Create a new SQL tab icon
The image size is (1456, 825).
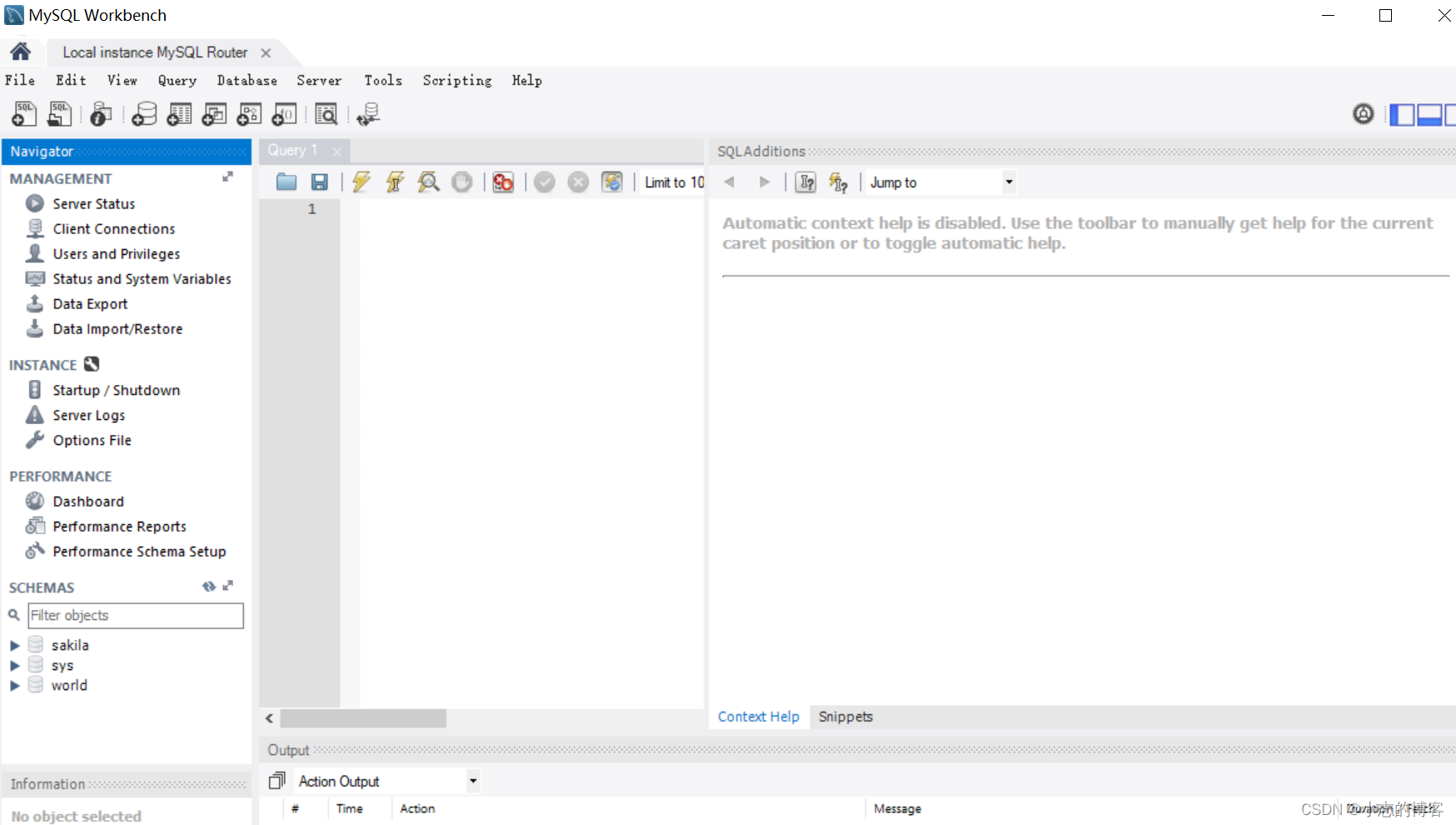pyautogui.click(x=24, y=114)
